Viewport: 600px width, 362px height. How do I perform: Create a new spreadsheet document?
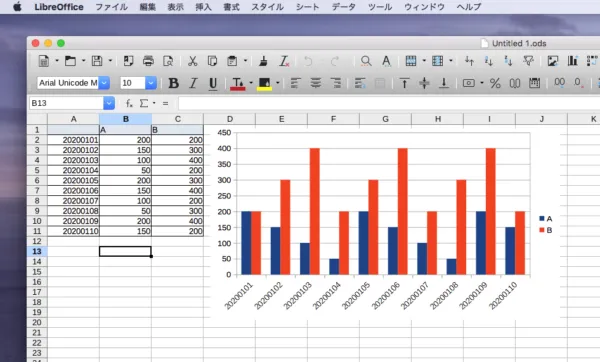coord(44,61)
